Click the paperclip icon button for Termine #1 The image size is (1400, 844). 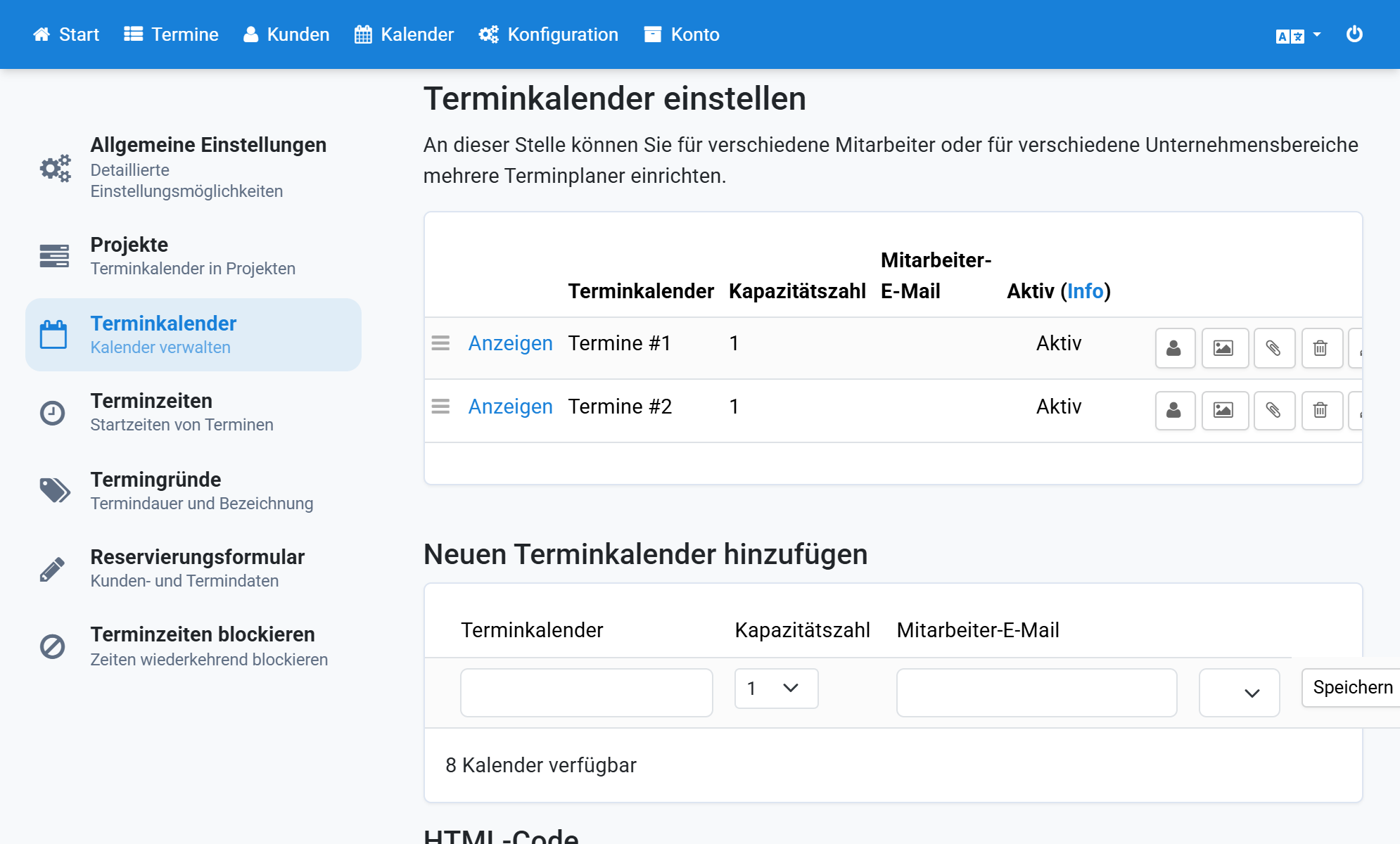point(1274,347)
